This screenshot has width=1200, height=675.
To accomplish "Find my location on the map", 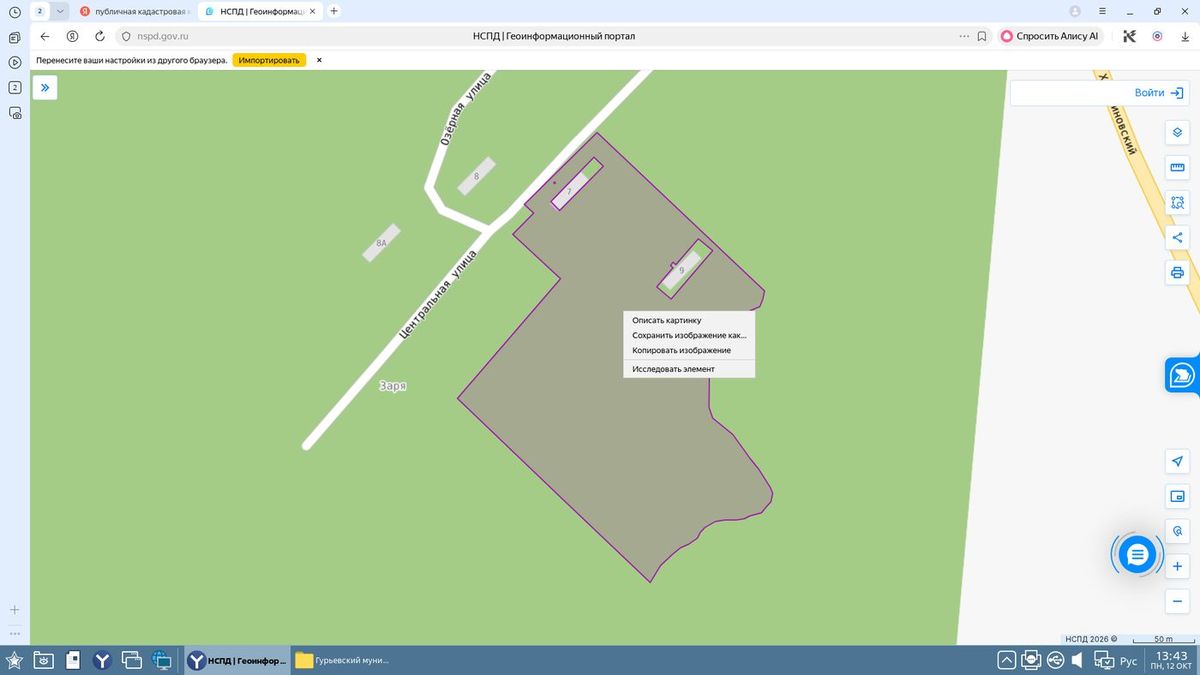I will coord(1177,461).
